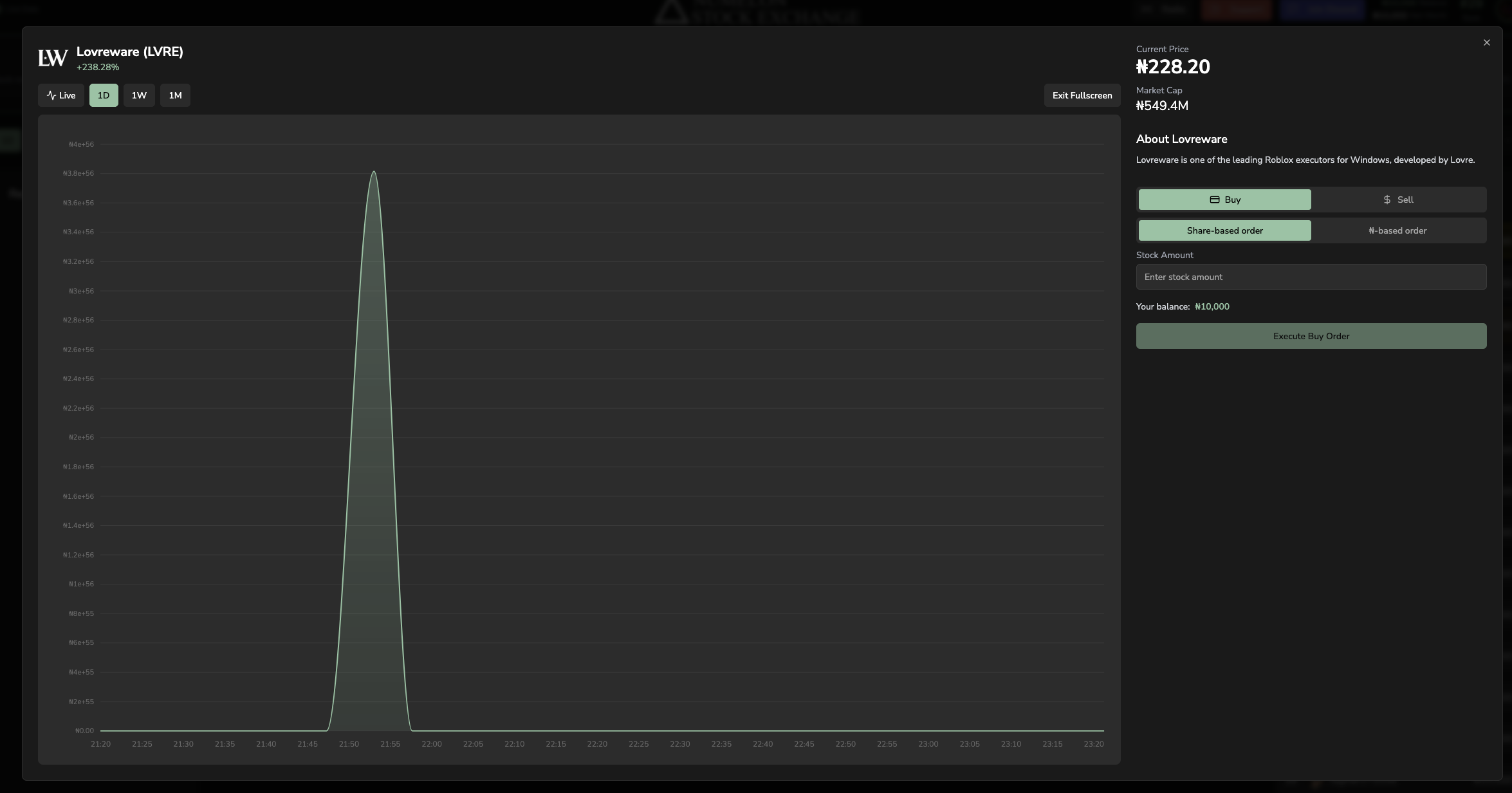Click the 23:20 time axis label
Screen dimensions: 1512x793
[x=1094, y=744]
